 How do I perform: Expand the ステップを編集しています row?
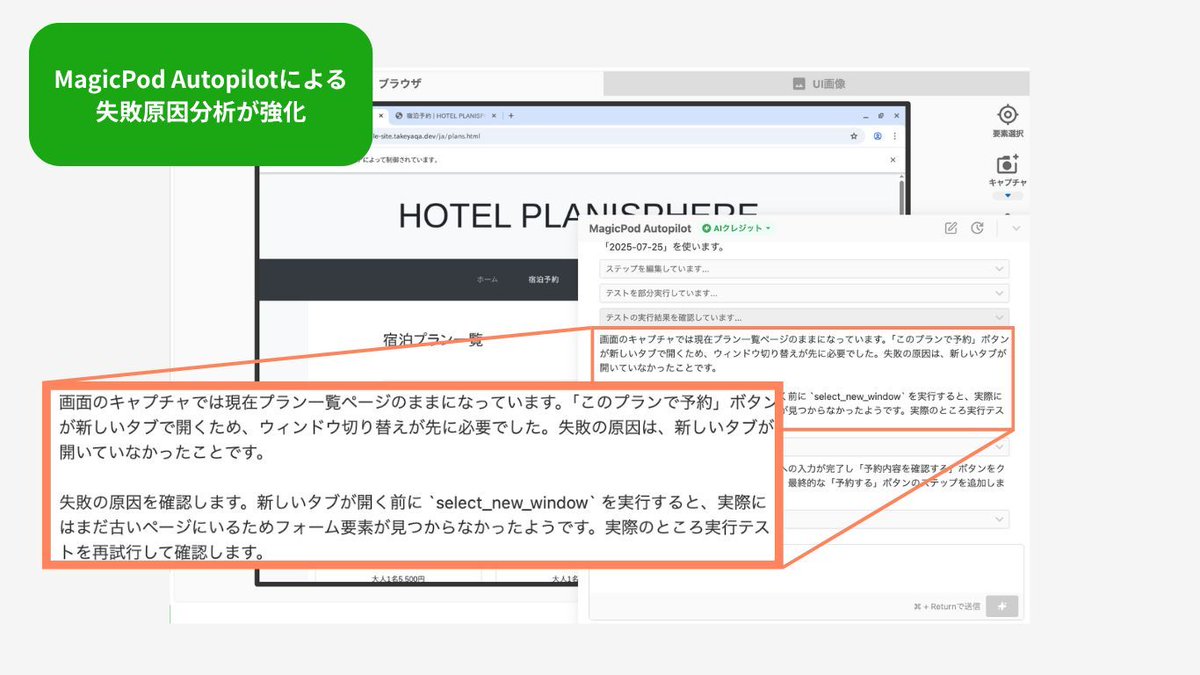point(804,269)
